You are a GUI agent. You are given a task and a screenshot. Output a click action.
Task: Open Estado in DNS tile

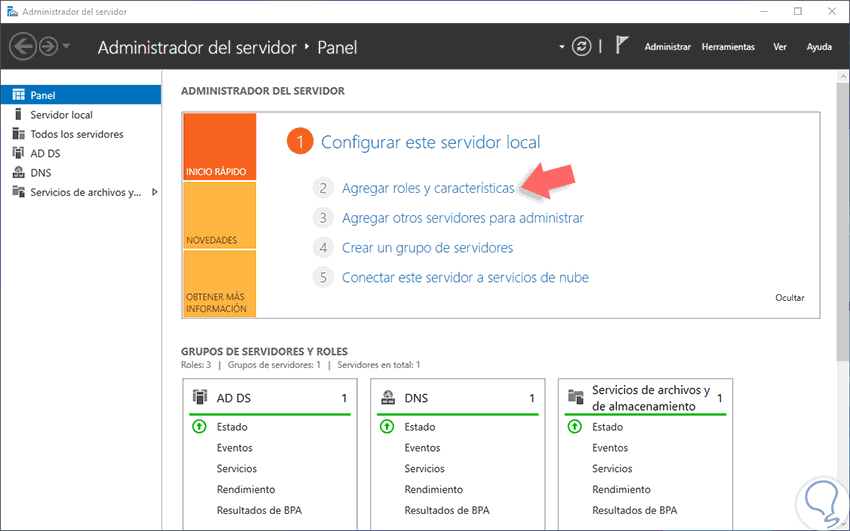(420, 427)
